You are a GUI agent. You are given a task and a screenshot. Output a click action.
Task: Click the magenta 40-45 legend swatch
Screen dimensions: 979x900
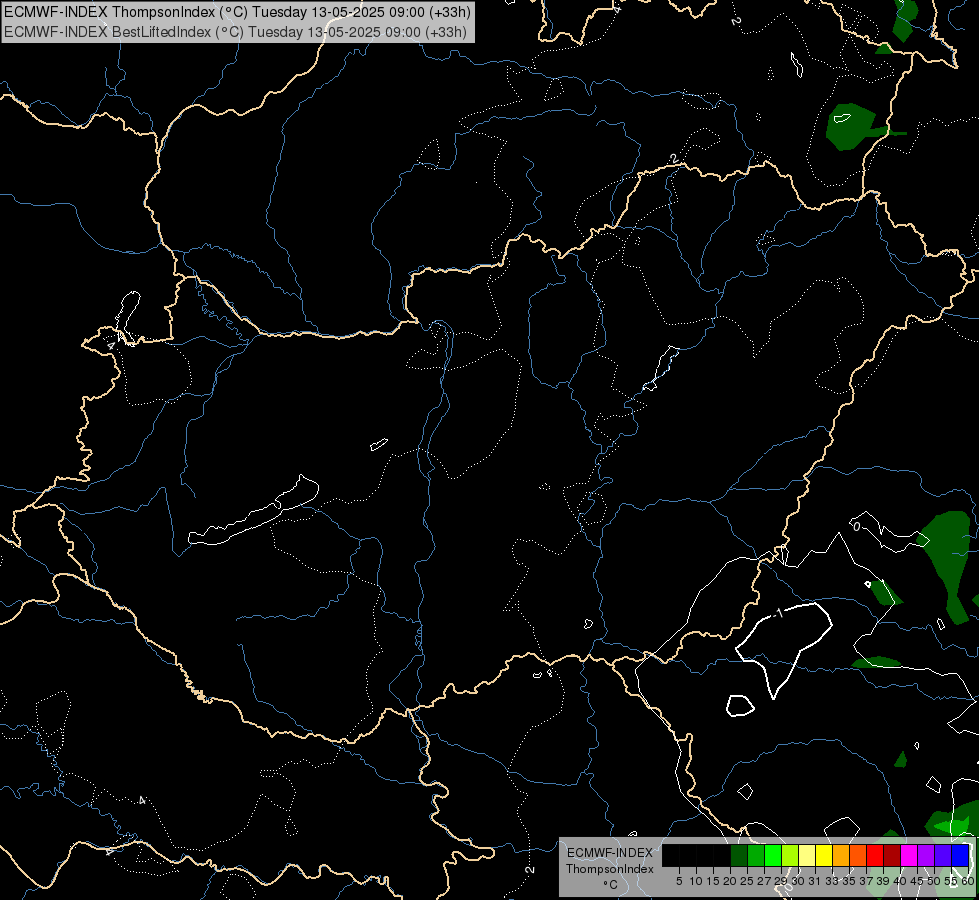click(x=909, y=855)
